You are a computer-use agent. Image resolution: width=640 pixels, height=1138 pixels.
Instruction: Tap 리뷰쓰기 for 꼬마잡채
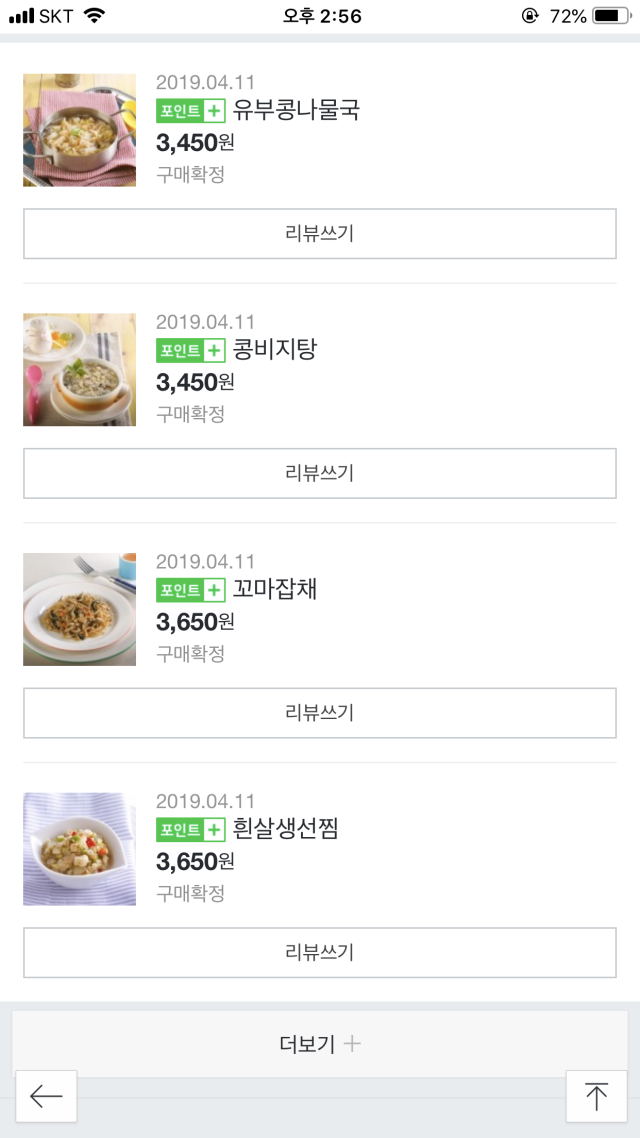point(320,713)
